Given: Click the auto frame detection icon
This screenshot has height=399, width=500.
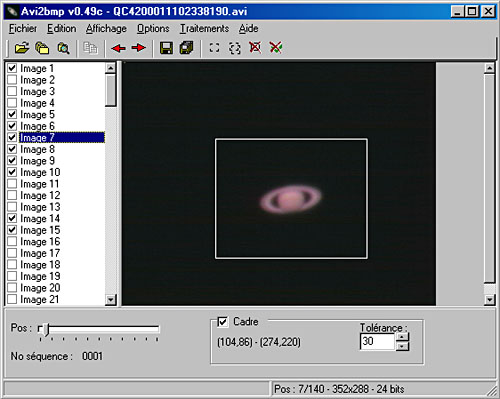Looking at the screenshot, I should point(235,48).
